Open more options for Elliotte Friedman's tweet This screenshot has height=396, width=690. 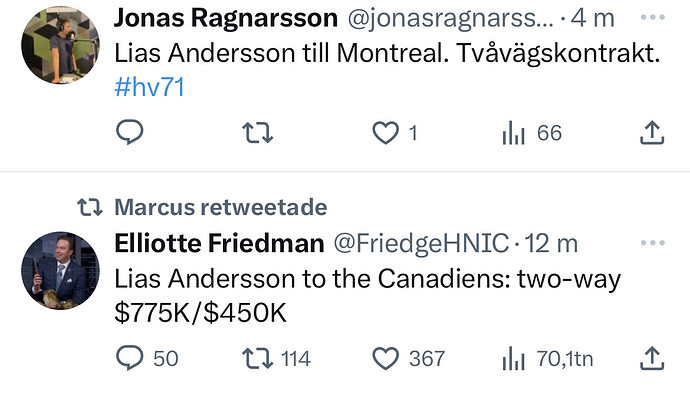(x=653, y=242)
